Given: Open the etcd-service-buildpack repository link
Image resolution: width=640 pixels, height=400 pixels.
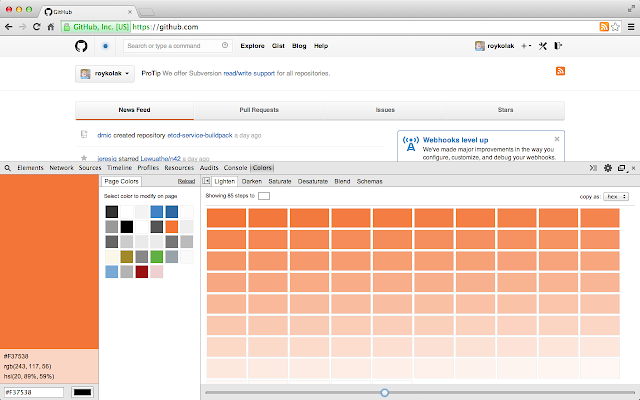Looking at the screenshot, I should 200,135.
